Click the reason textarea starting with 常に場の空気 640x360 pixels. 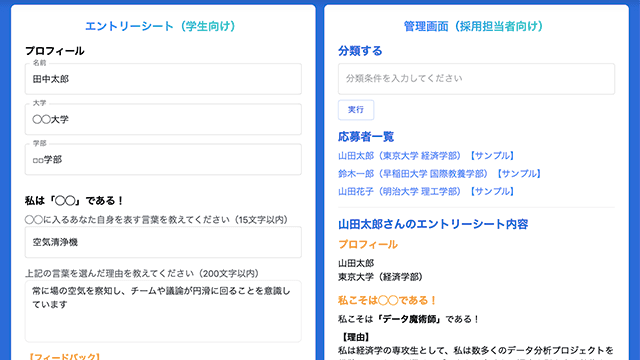coord(163,311)
